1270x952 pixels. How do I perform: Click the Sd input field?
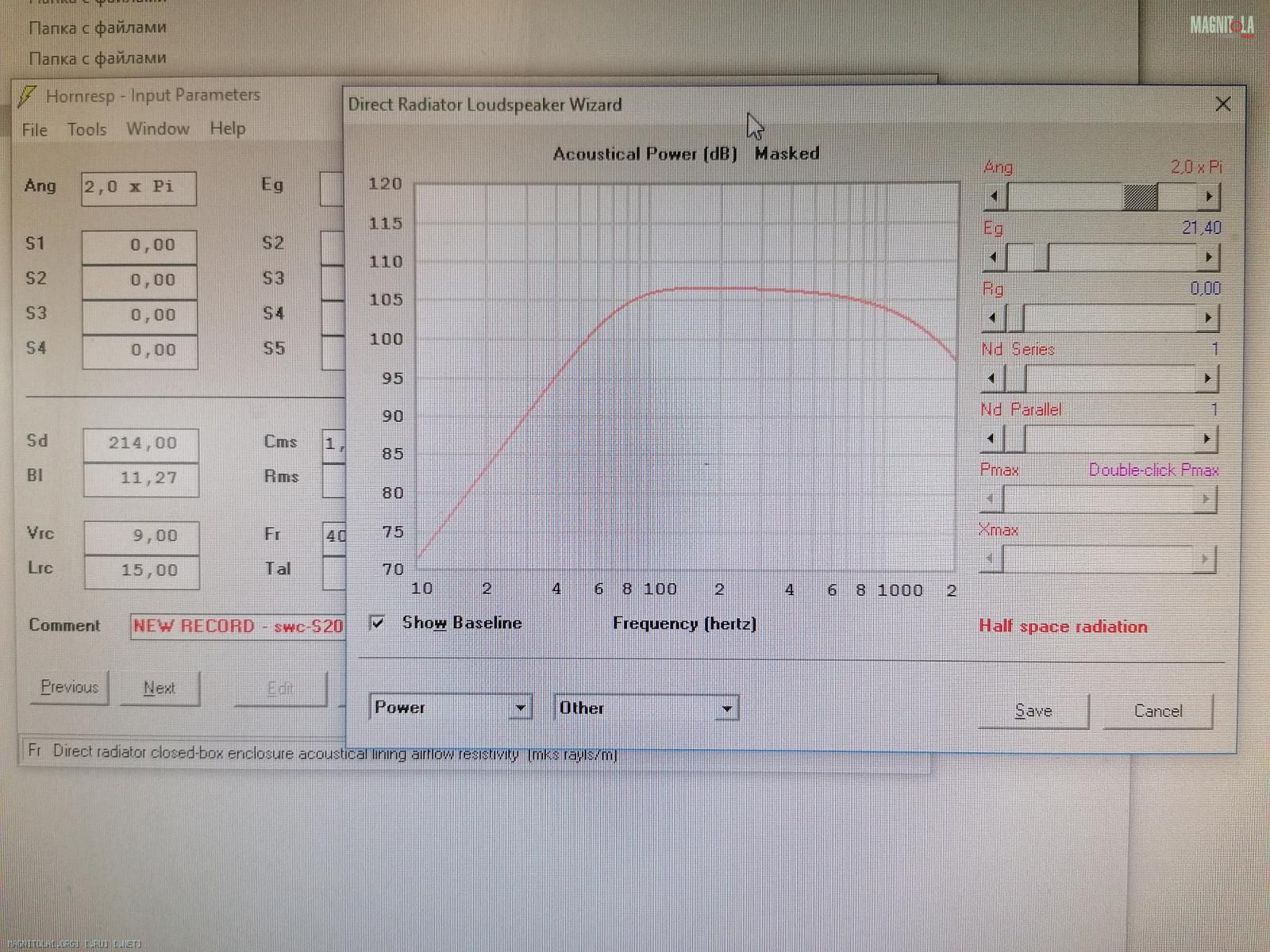141,443
